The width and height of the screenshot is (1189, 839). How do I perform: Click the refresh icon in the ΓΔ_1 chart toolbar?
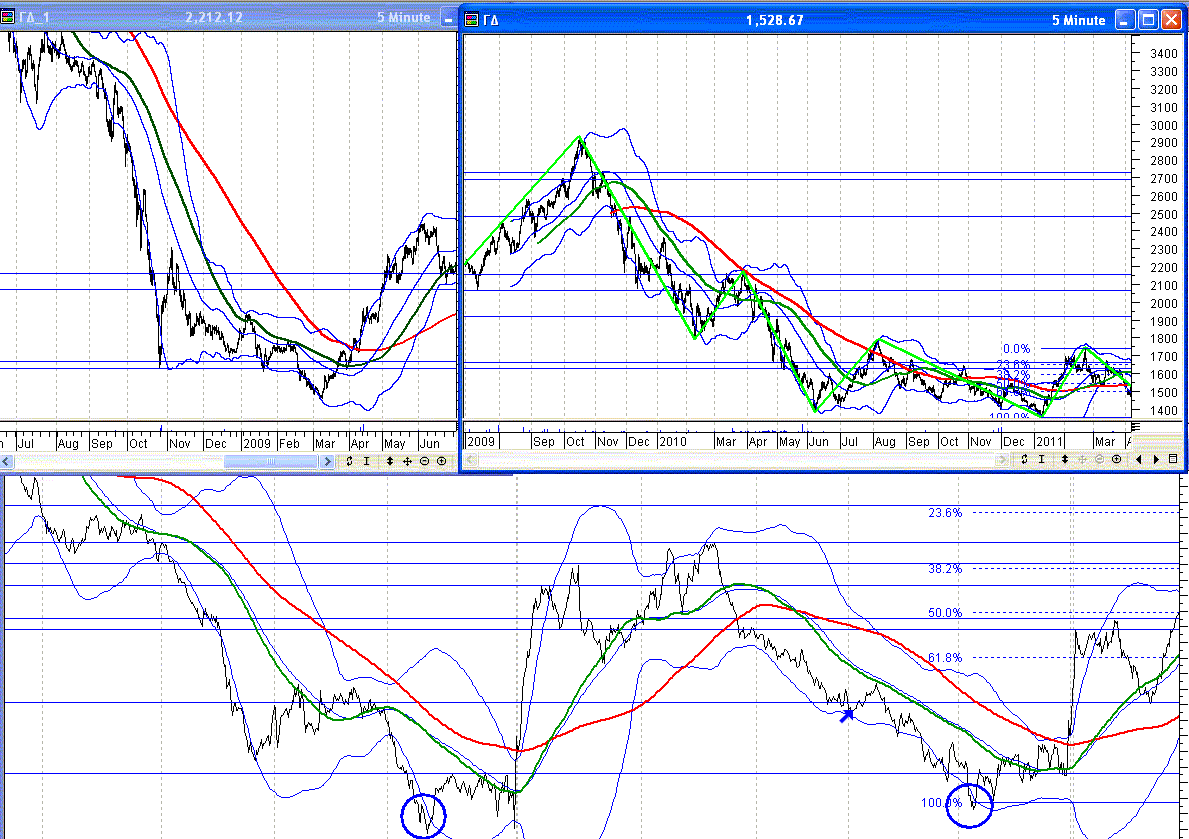click(x=349, y=461)
